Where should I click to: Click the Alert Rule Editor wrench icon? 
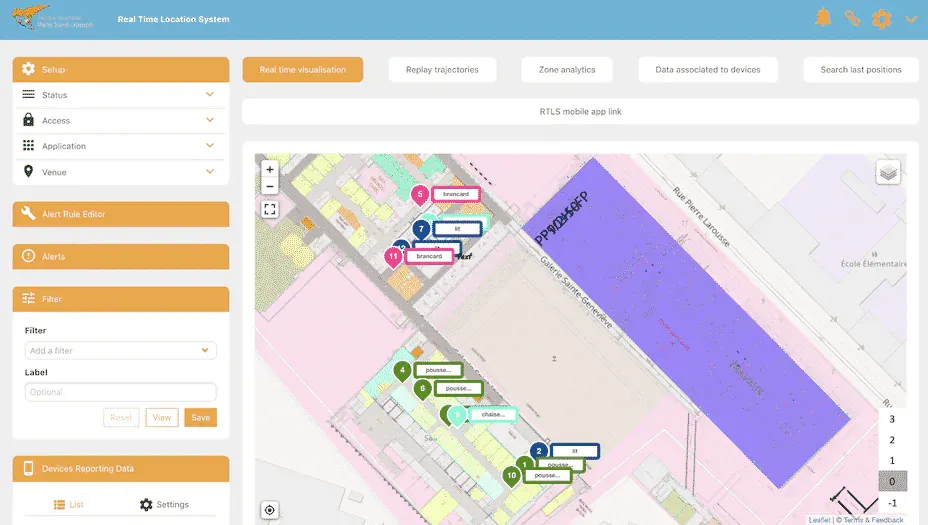pos(28,213)
